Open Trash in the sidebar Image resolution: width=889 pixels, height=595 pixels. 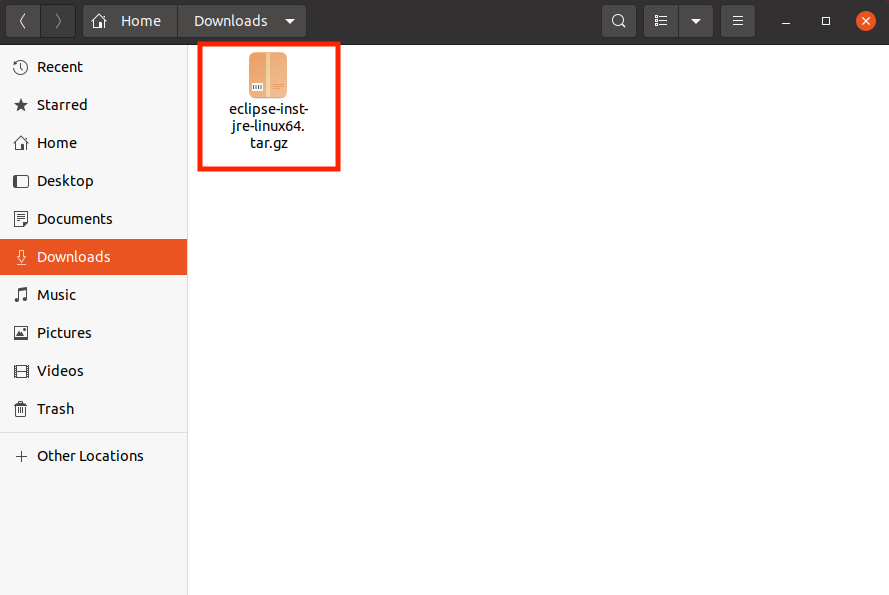(x=94, y=409)
